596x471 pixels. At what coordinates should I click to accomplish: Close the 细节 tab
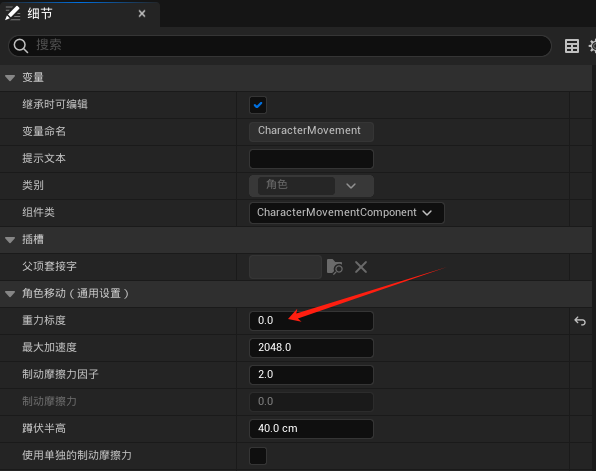pyautogui.click(x=142, y=14)
